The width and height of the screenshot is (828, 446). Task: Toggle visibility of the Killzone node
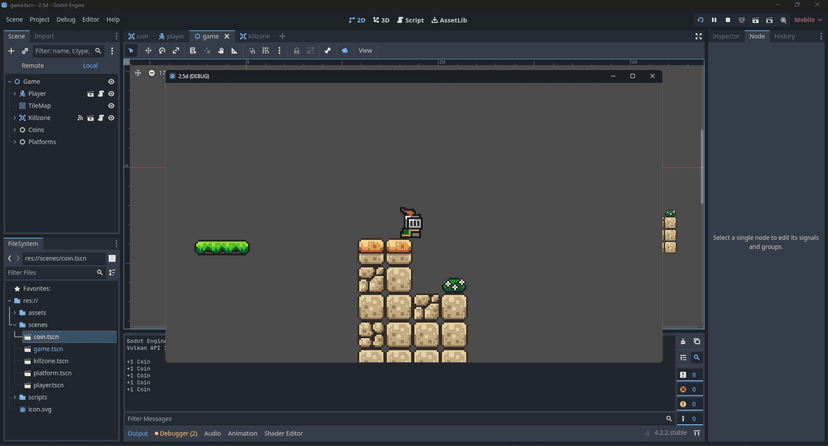111,118
